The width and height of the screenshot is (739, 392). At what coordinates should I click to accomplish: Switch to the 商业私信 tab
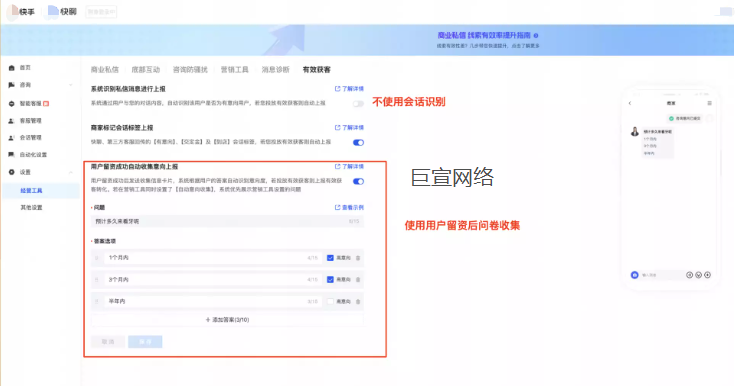[105, 70]
